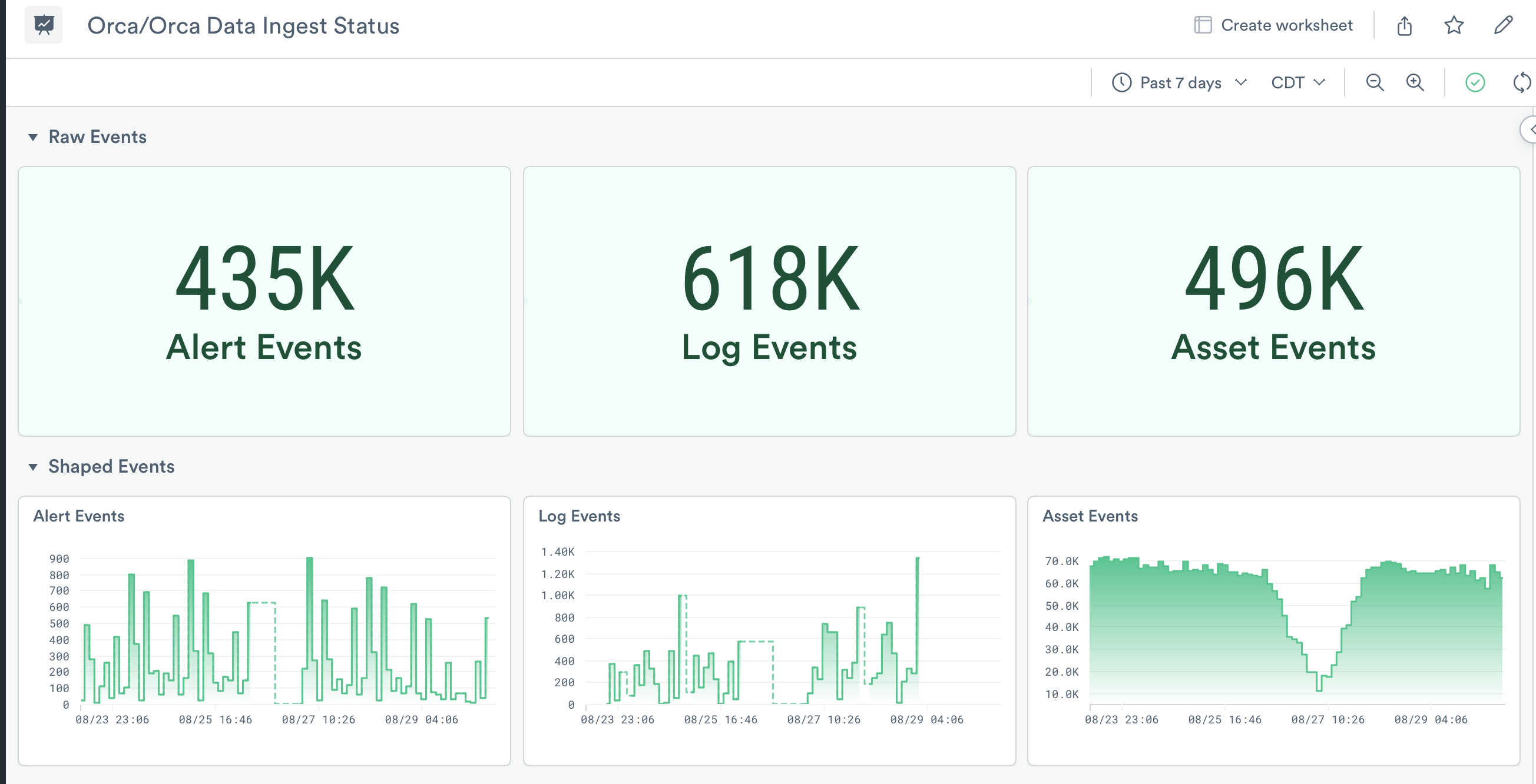The height and width of the screenshot is (784, 1536).
Task: Click Create worksheet button
Action: [x=1286, y=25]
